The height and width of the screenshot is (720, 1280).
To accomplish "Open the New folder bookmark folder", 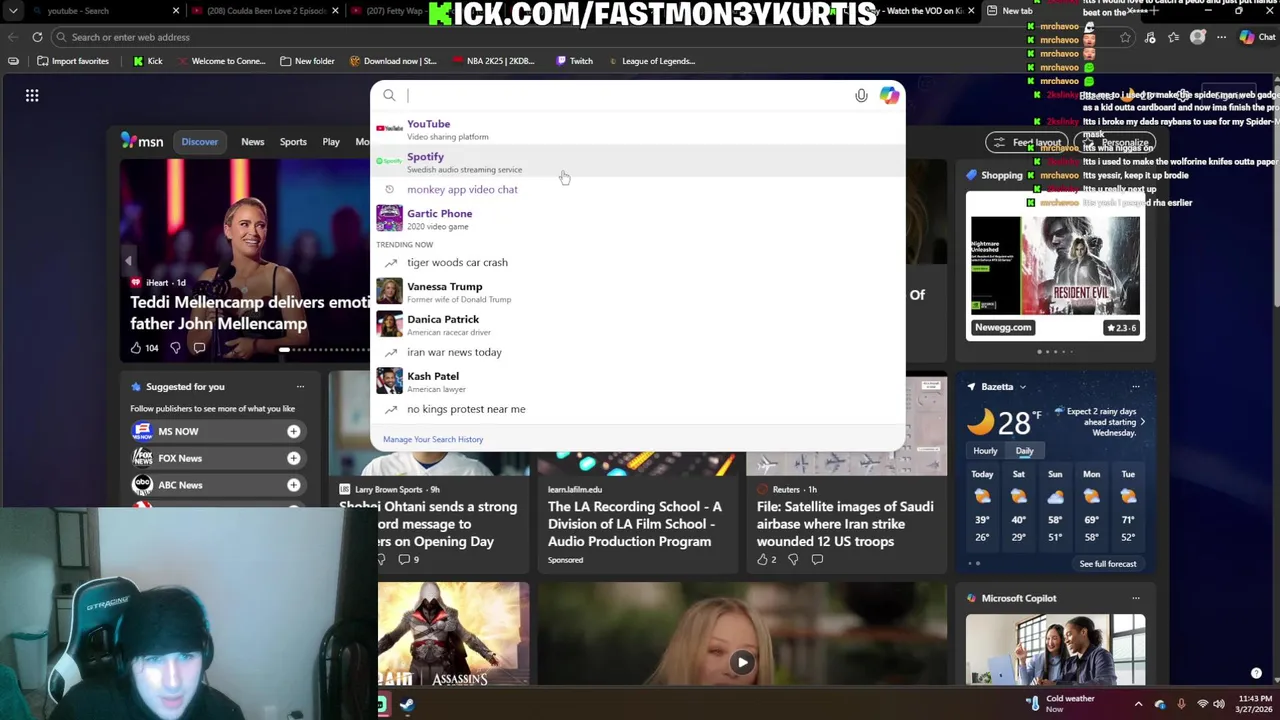I will point(307,61).
